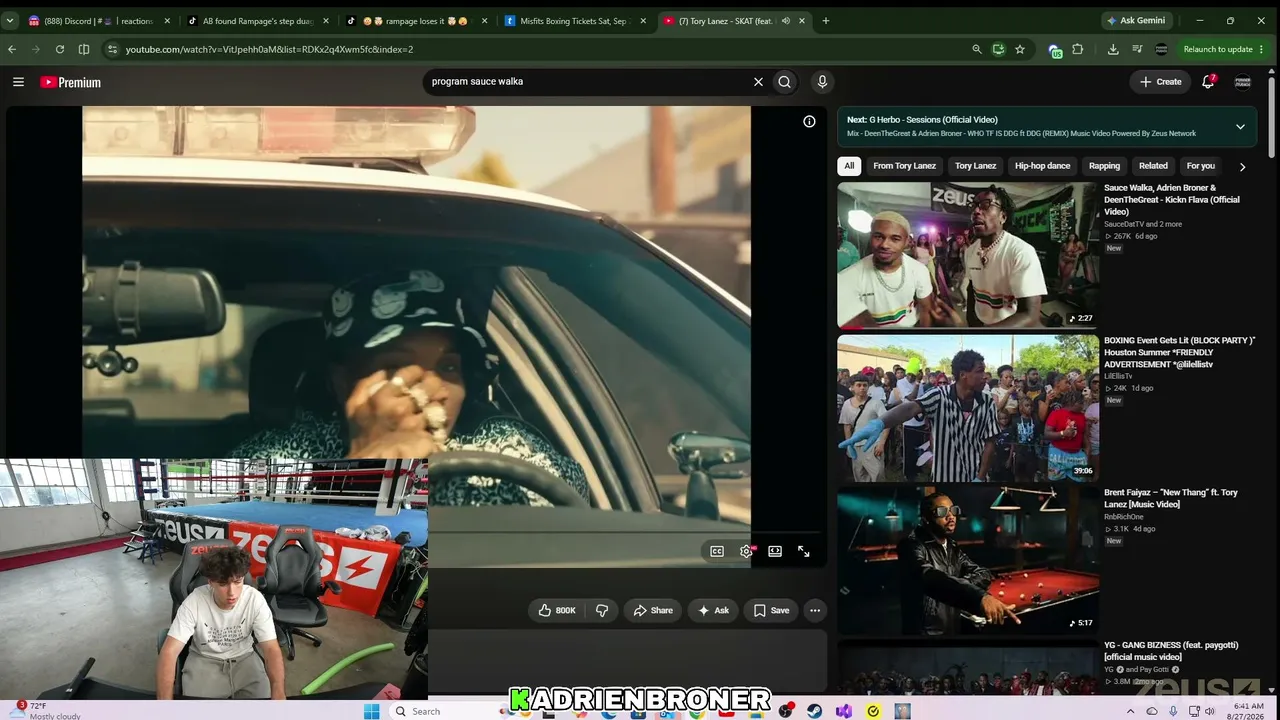Image resolution: width=1280 pixels, height=720 pixels.
Task: Select the Hip-hop dance filter chip
Action: click(1042, 166)
